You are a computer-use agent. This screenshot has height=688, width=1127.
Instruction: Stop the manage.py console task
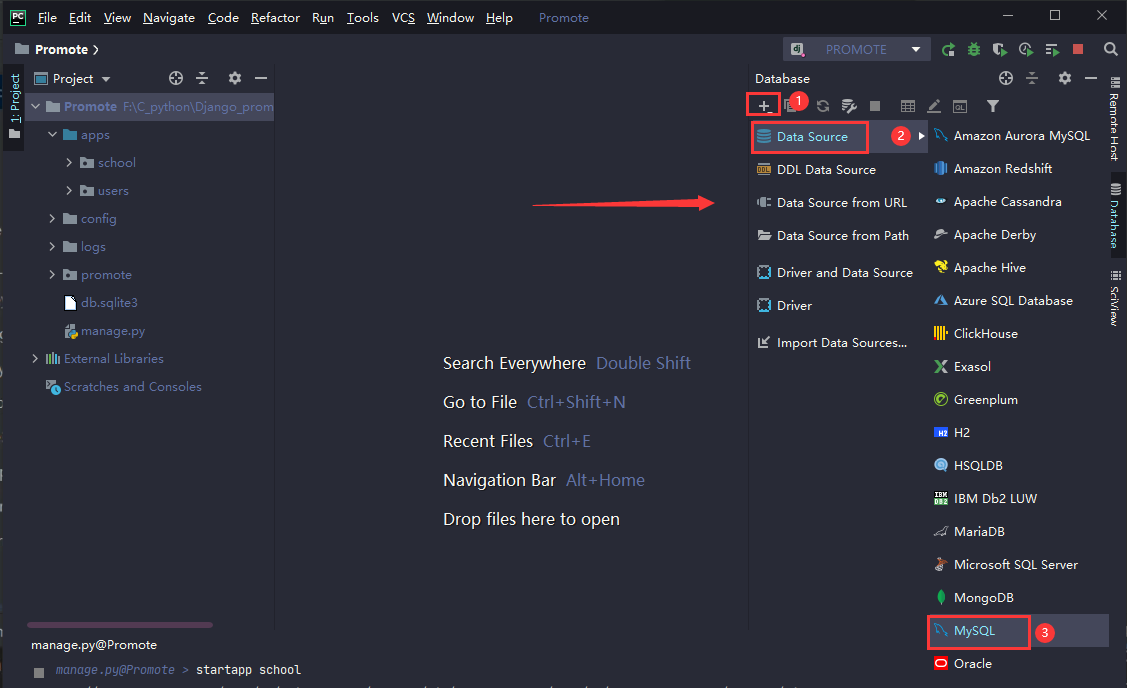click(39, 673)
